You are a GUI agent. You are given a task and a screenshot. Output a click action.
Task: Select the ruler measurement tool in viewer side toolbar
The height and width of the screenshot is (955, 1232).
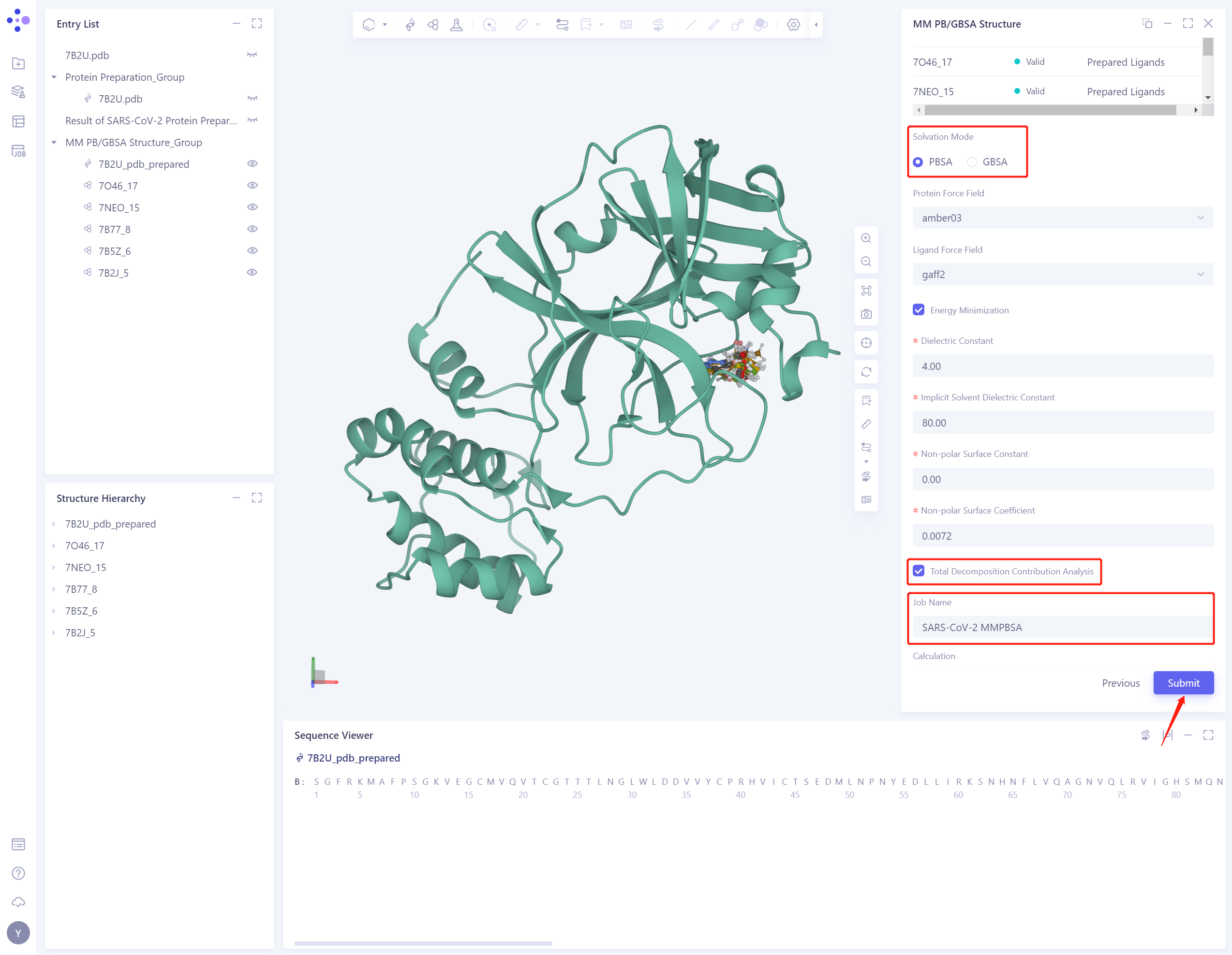866,424
